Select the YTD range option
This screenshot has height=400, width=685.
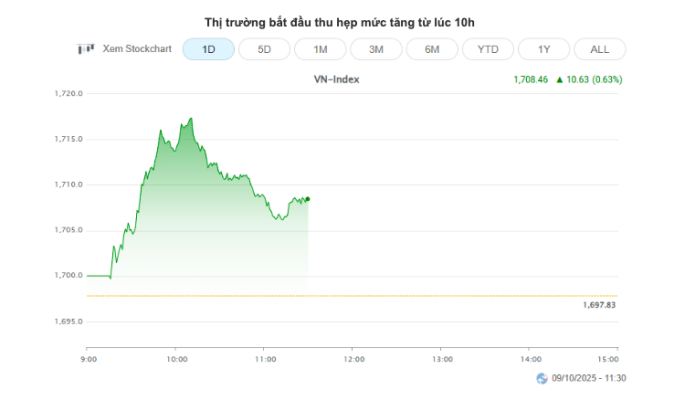click(x=488, y=48)
